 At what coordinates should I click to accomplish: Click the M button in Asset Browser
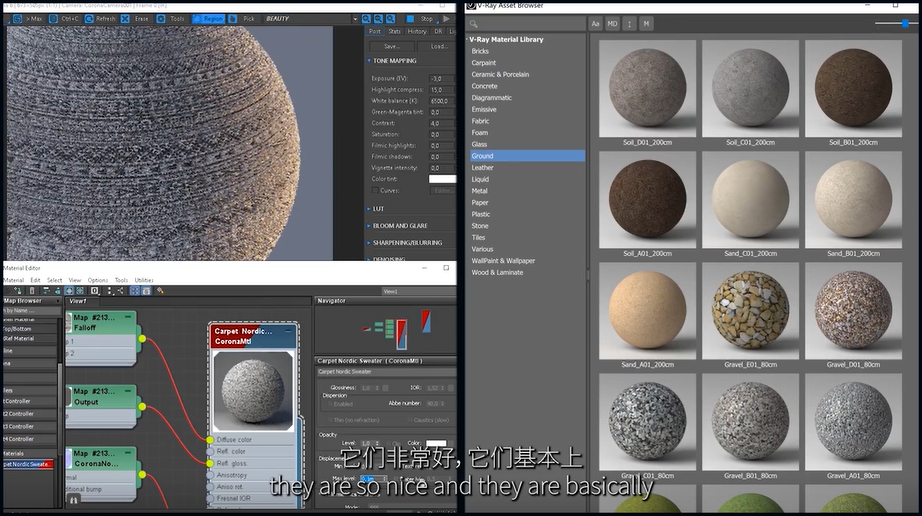pyautogui.click(x=646, y=24)
